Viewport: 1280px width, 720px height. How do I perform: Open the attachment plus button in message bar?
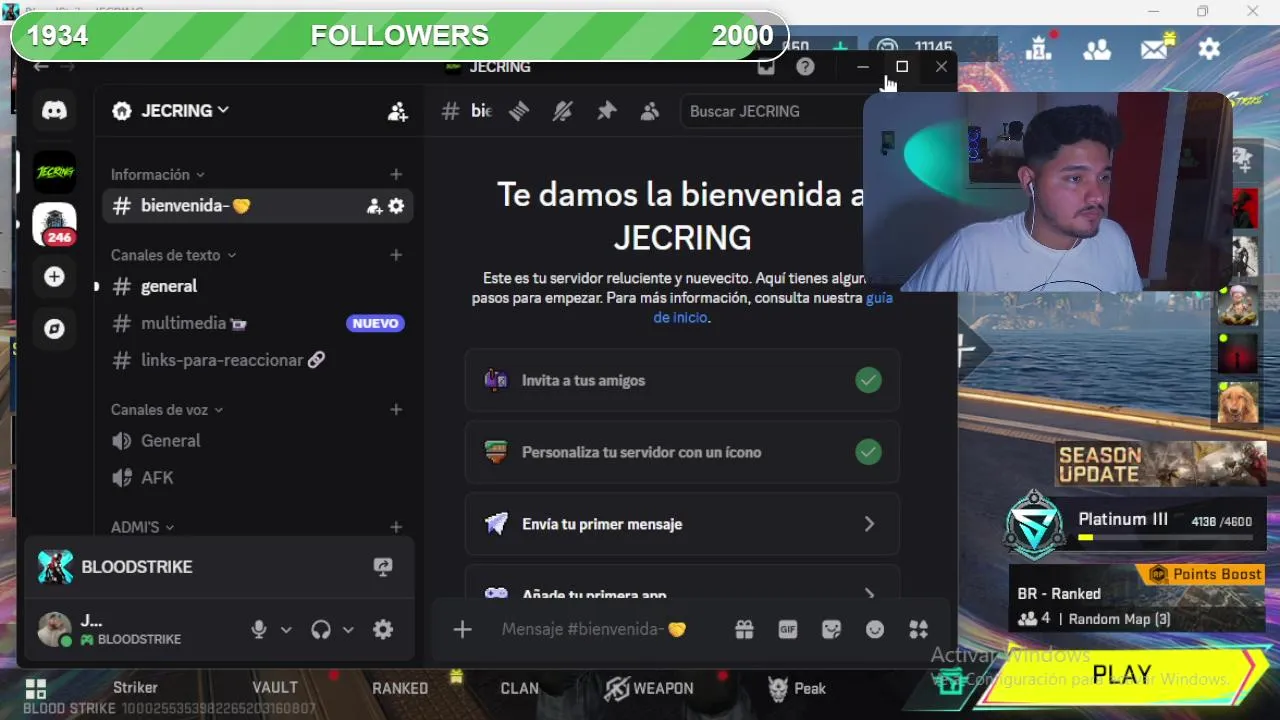pos(462,629)
